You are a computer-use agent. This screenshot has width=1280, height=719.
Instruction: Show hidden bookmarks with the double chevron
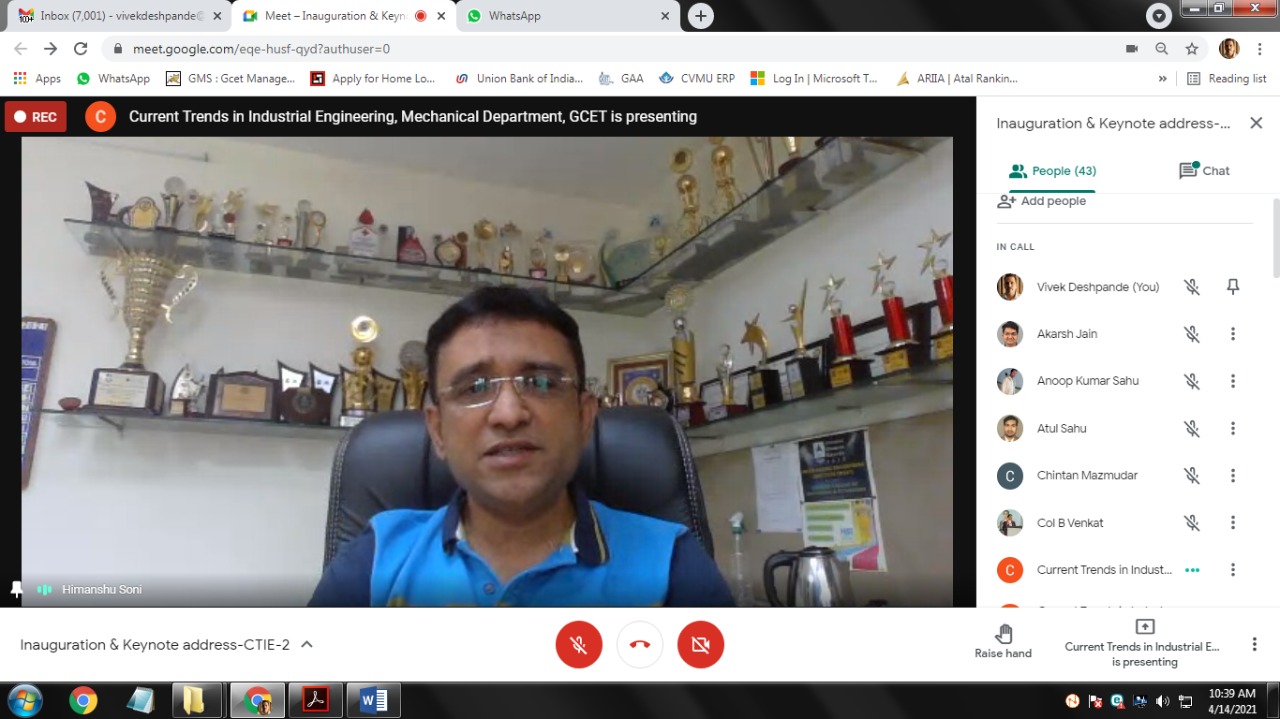pyautogui.click(x=1162, y=78)
